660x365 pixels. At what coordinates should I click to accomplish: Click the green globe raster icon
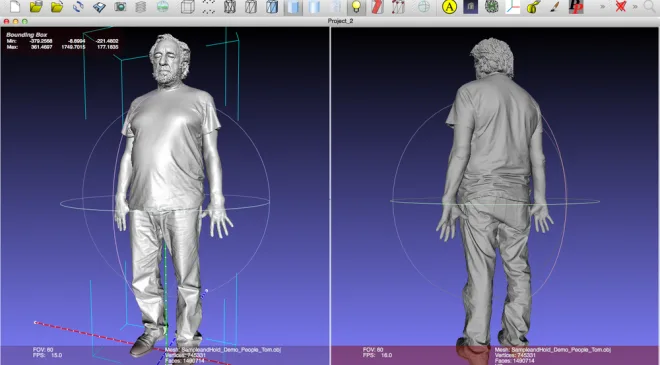(162, 6)
